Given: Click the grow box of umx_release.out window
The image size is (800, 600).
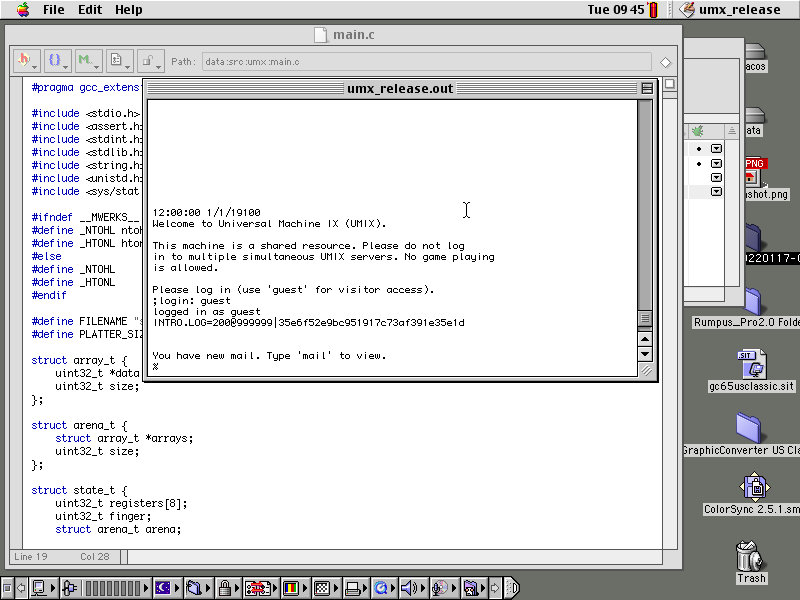Looking at the screenshot, I should pos(646,370).
